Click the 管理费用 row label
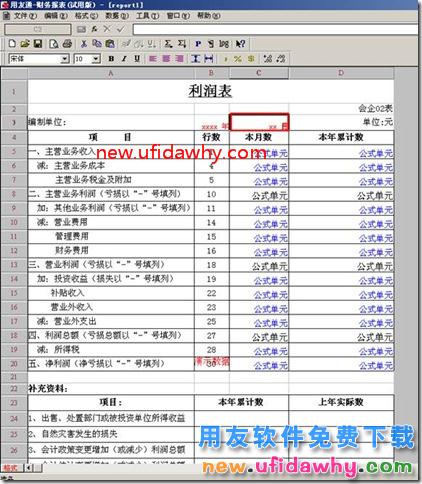 (72, 236)
